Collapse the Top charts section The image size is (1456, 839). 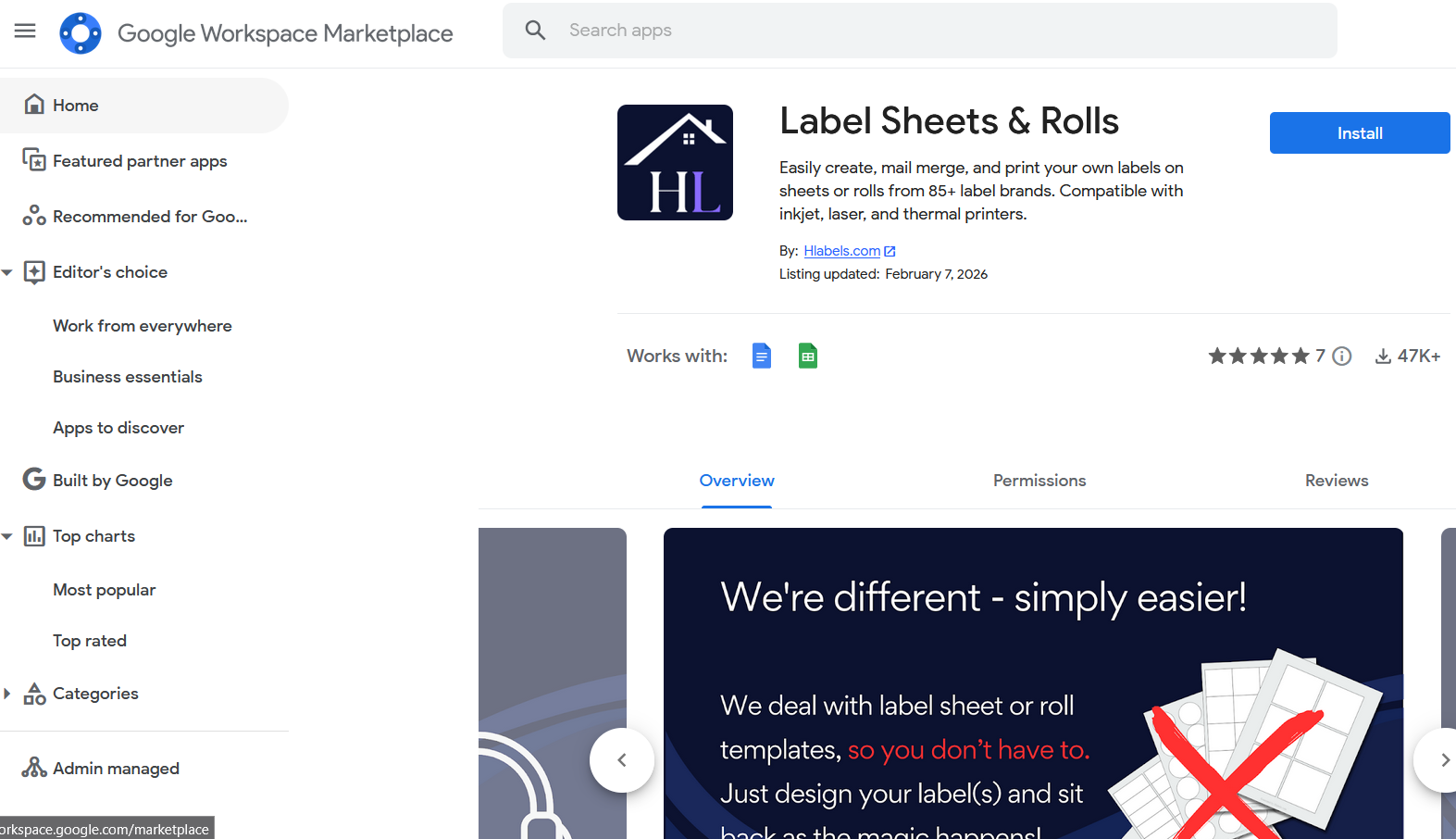point(7,536)
